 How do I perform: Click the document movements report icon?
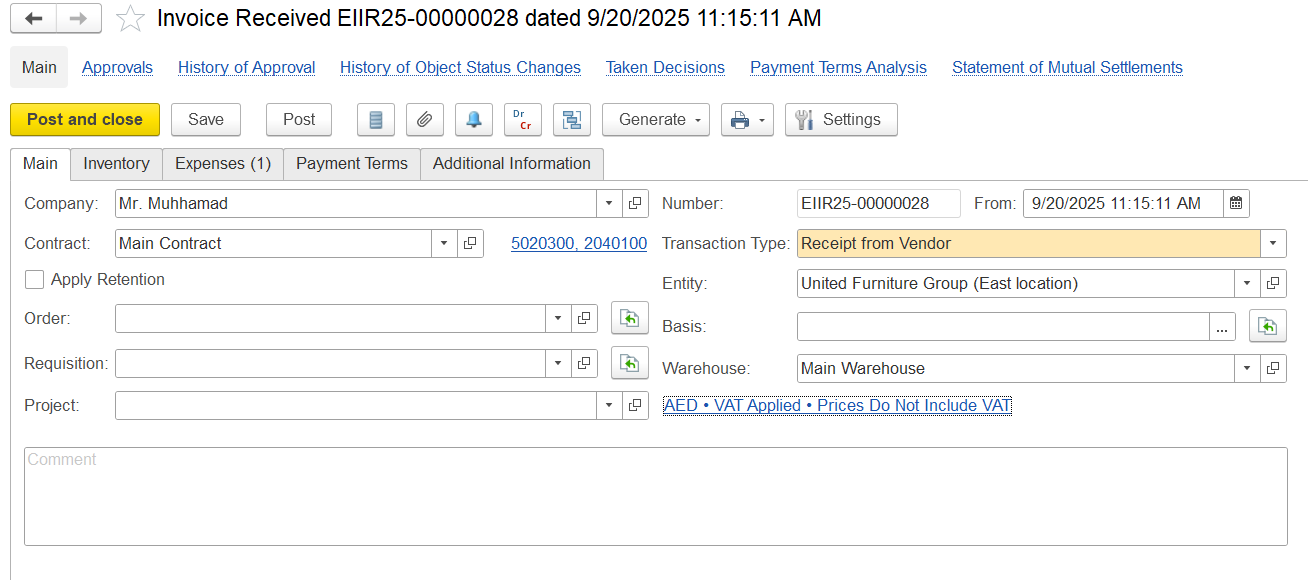coord(376,119)
